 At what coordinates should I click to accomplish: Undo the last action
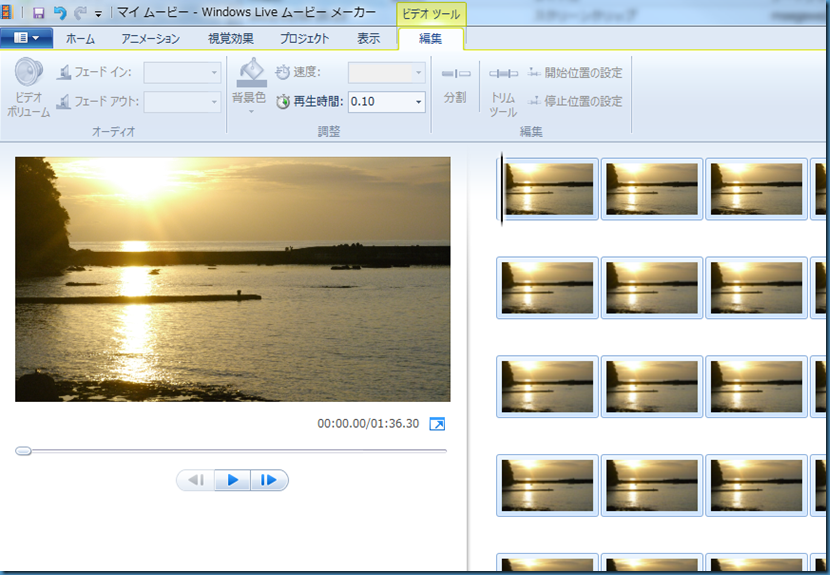click(x=60, y=13)
